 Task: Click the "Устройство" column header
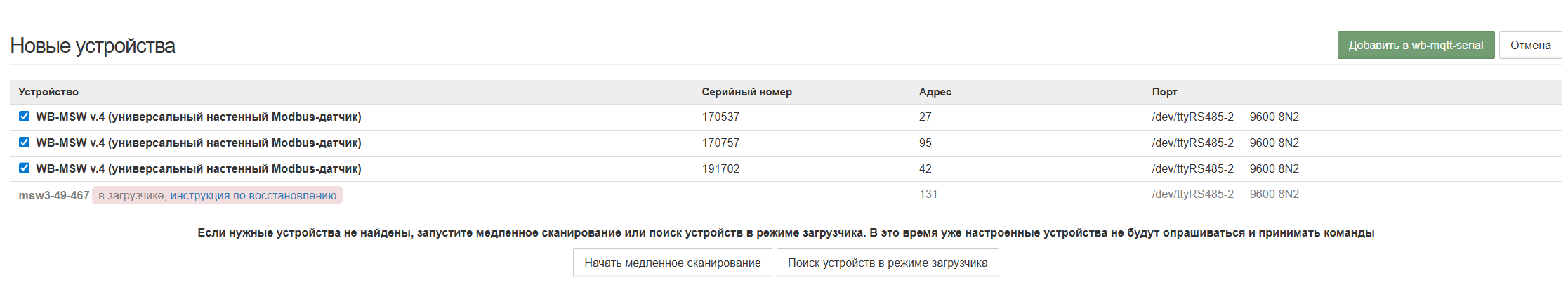tap(48, 92)
